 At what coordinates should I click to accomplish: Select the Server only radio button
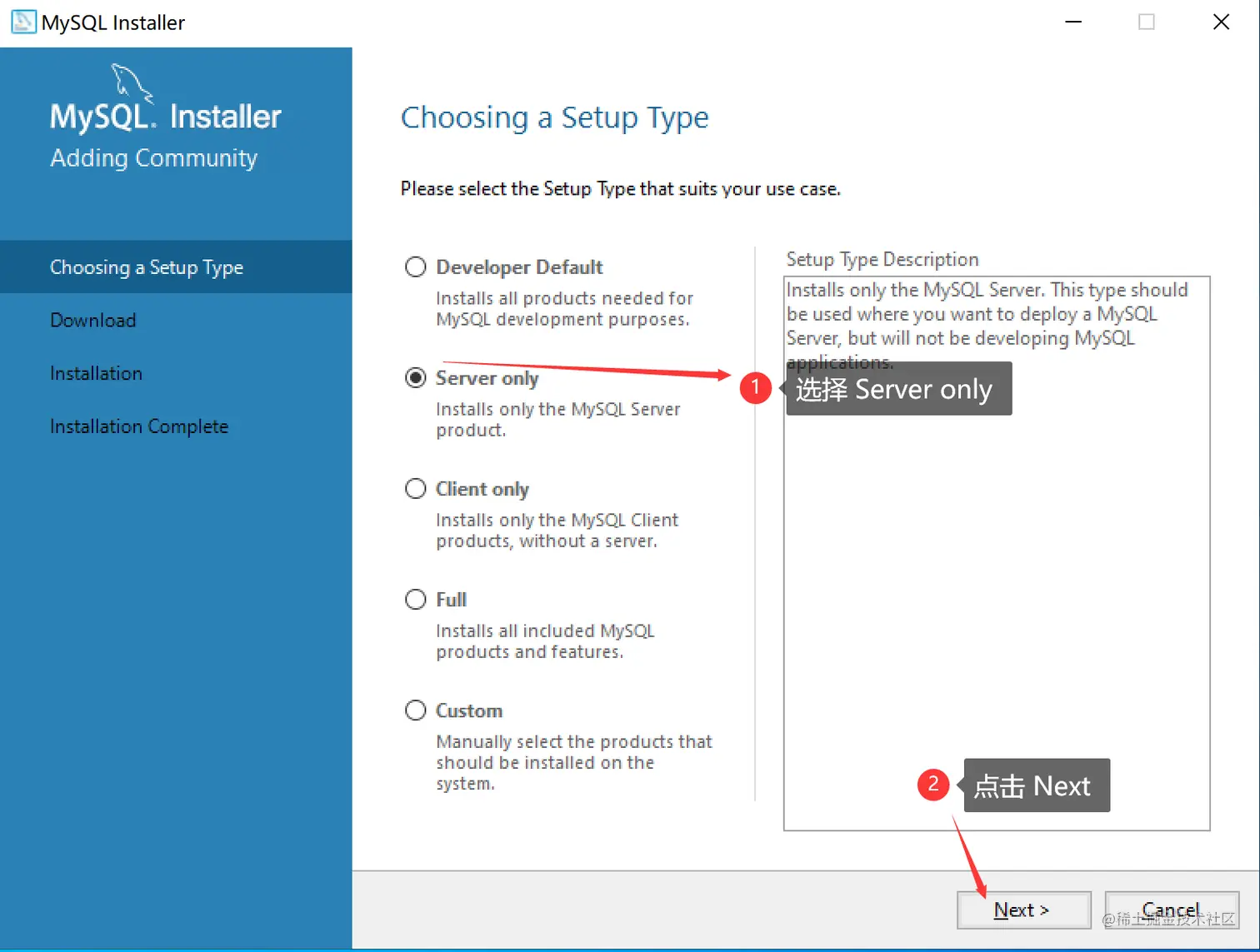point(416,378)
